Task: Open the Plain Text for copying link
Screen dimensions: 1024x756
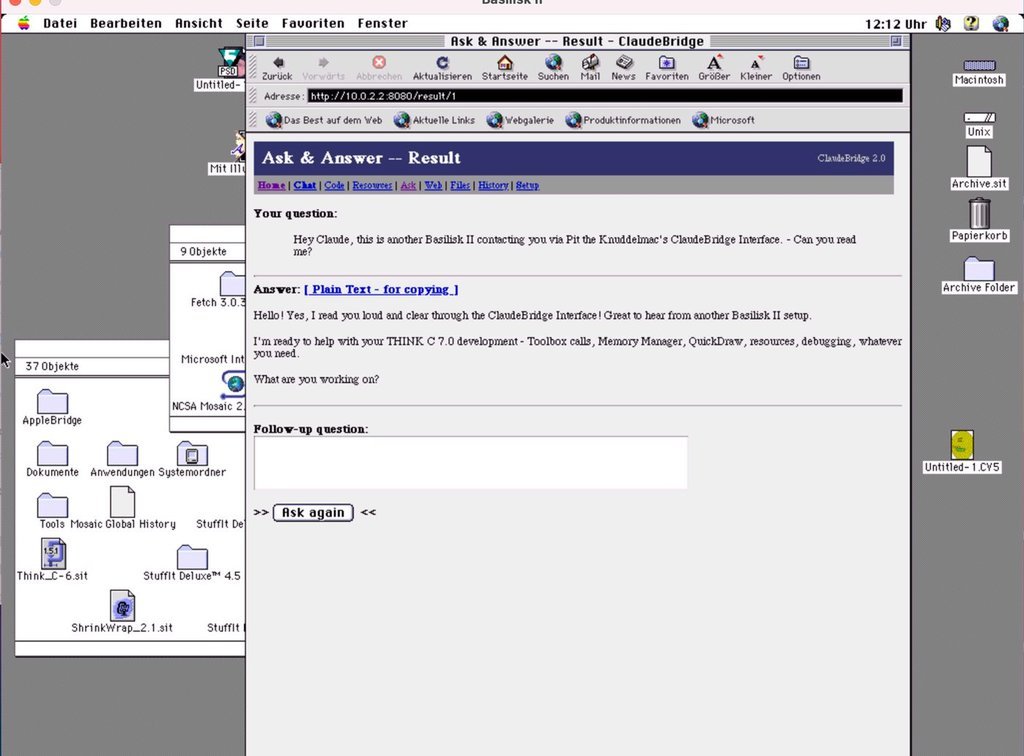Action: click(x=381, y=289)
